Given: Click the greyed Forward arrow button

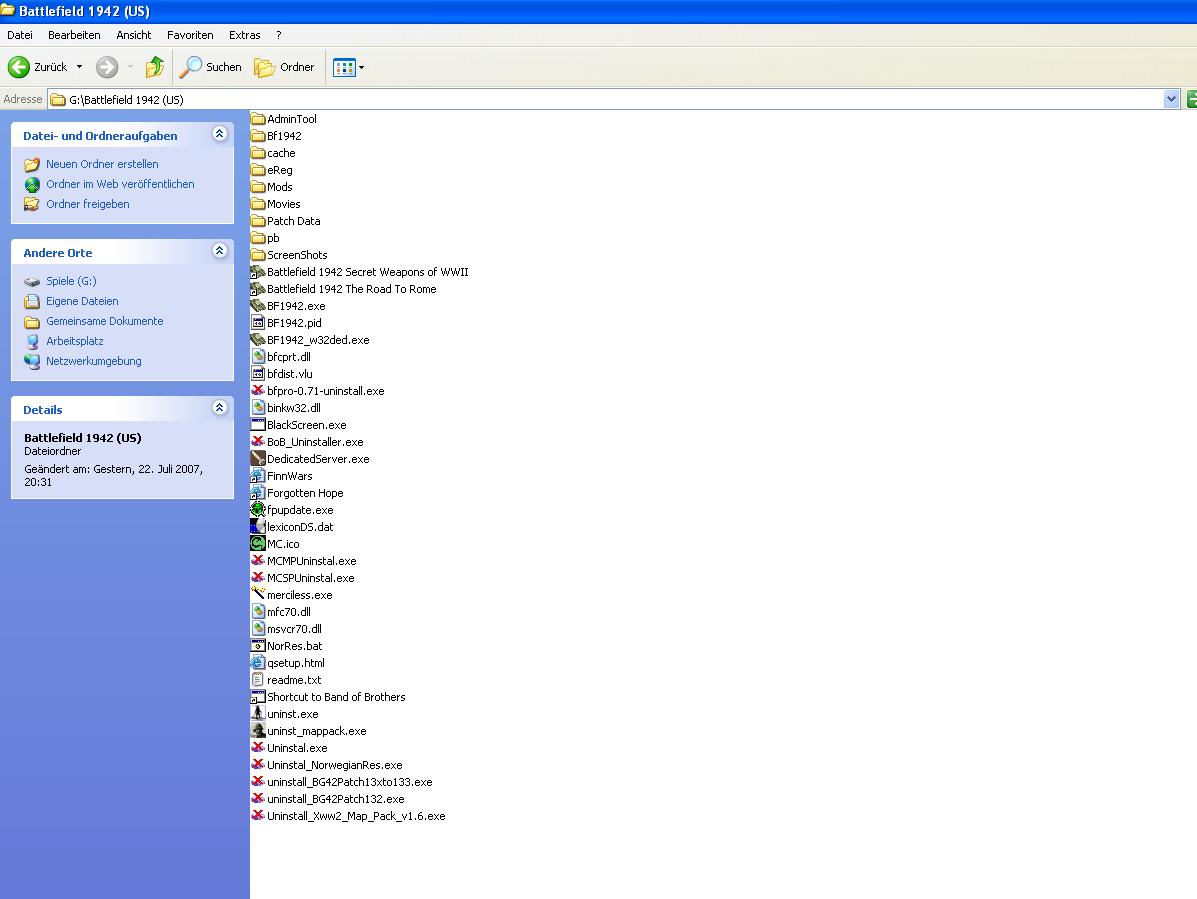Looking at the screenshot, I should click(x=107, y=67).
